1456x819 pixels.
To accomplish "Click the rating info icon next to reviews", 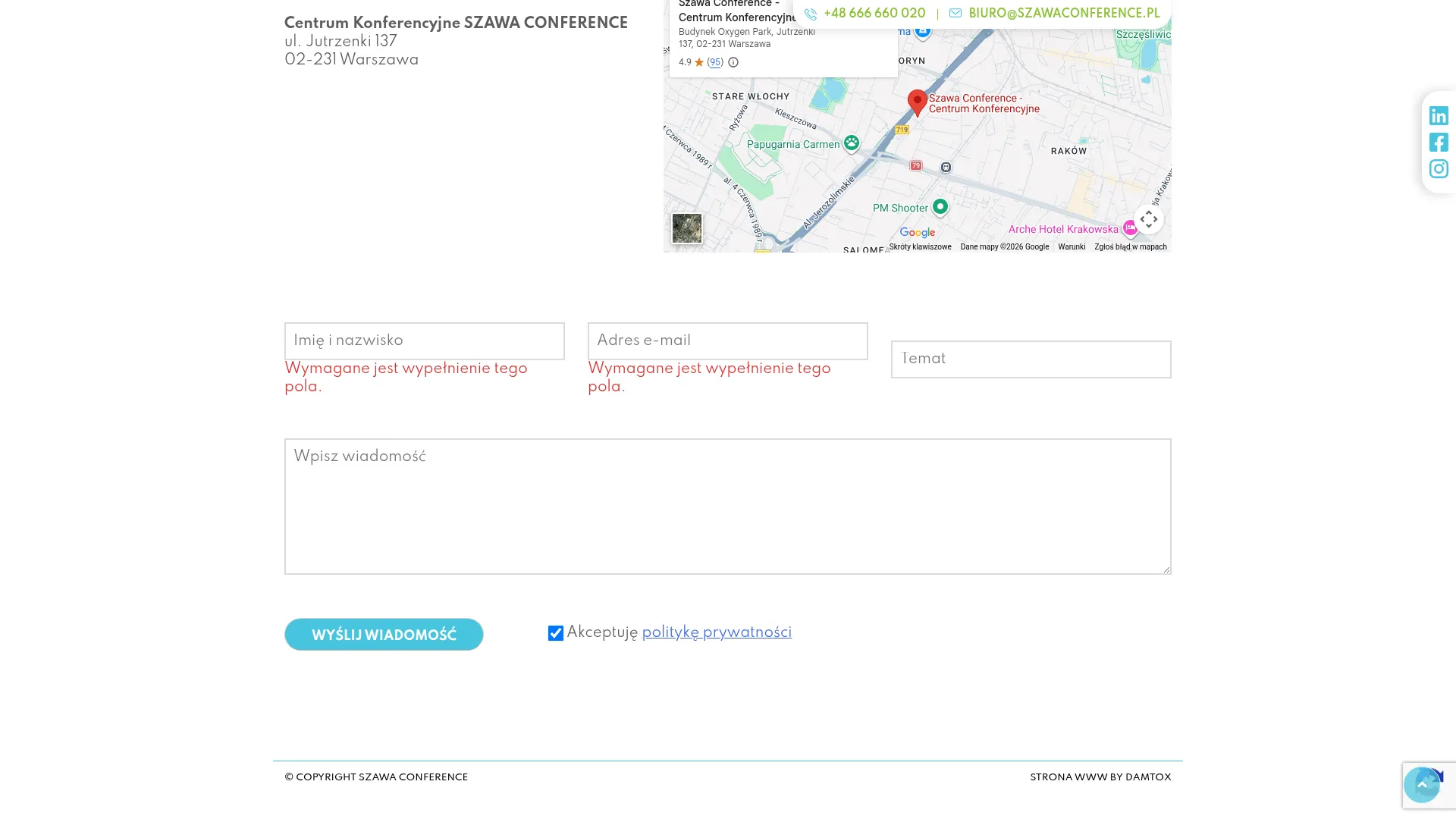I will [733, 63].
